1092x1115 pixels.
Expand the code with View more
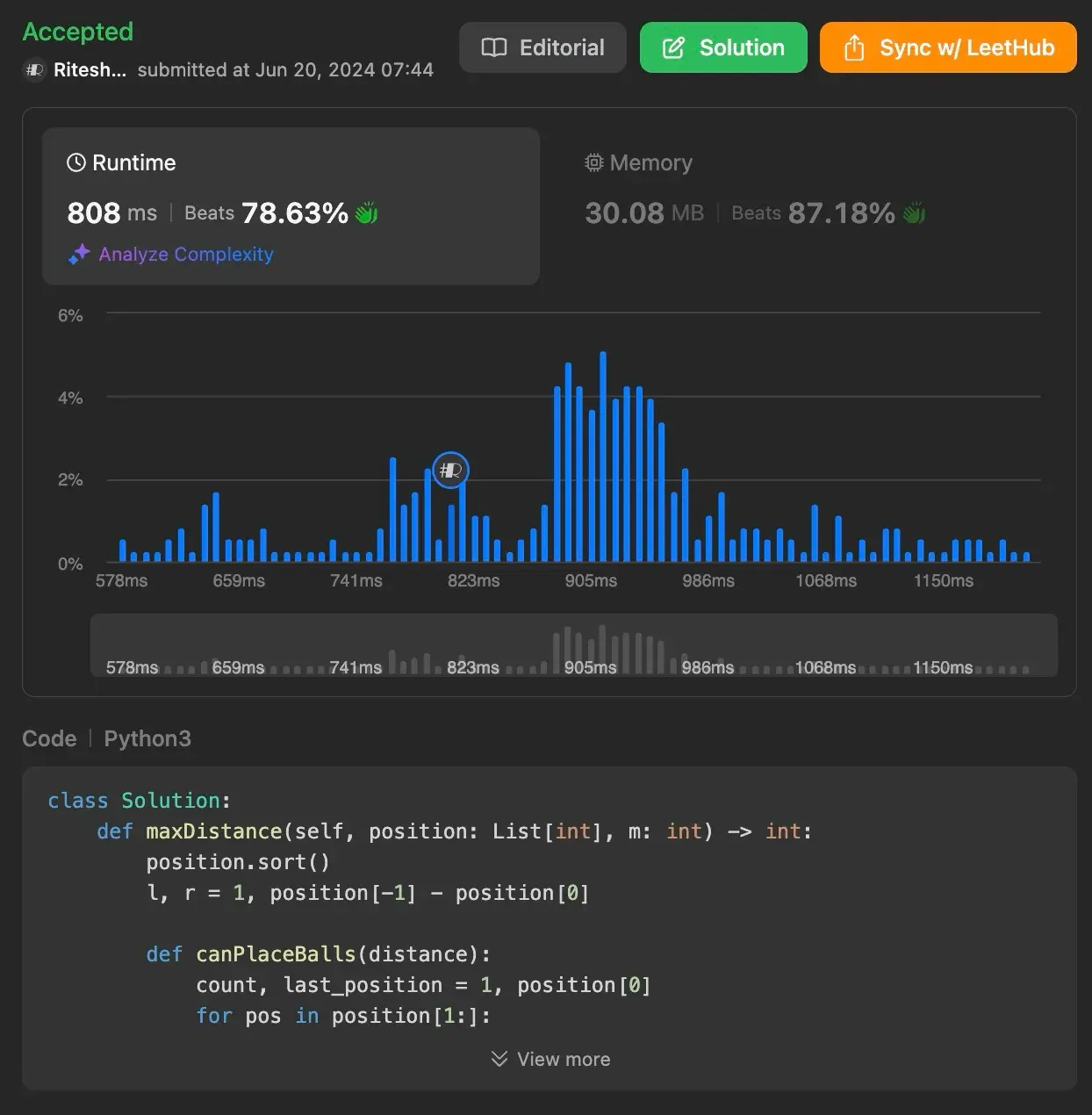[563, 1059]
